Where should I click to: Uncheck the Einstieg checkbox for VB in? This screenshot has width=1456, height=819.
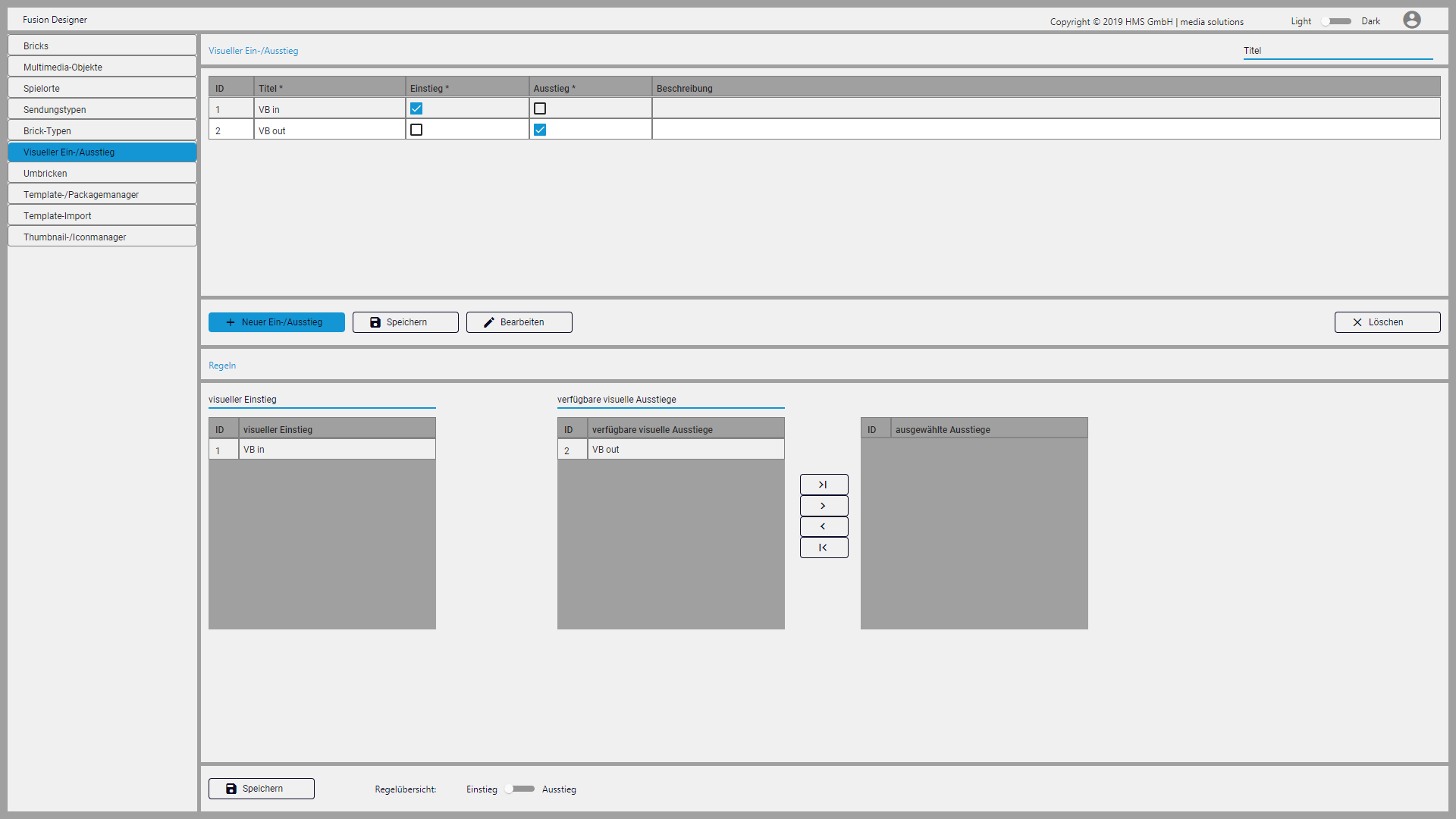416,109
